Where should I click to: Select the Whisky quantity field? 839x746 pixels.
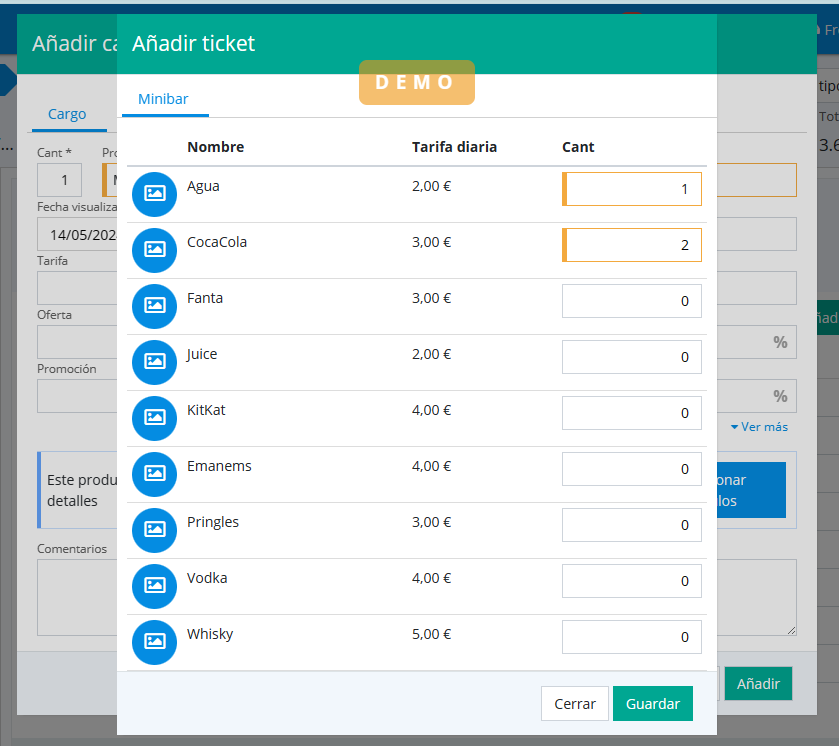click(632, 637)
